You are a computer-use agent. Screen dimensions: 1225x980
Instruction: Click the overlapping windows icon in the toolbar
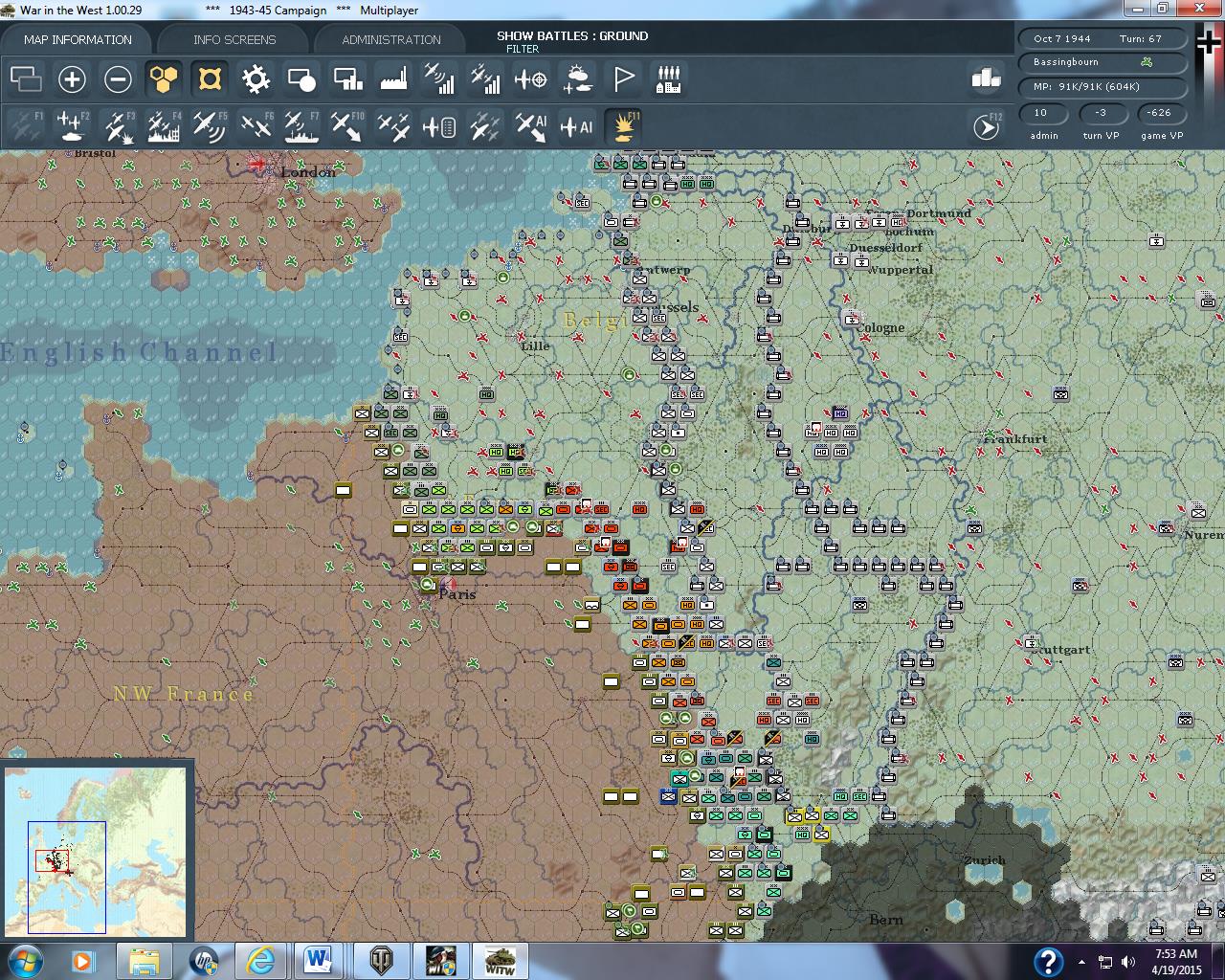click(x=26, y=79)
